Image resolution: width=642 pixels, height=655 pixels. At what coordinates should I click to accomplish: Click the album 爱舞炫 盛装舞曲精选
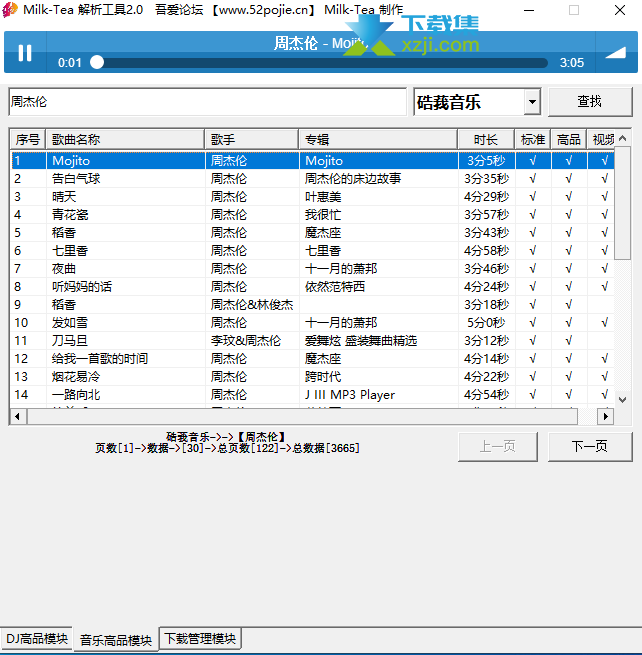(x=361, y=340)
